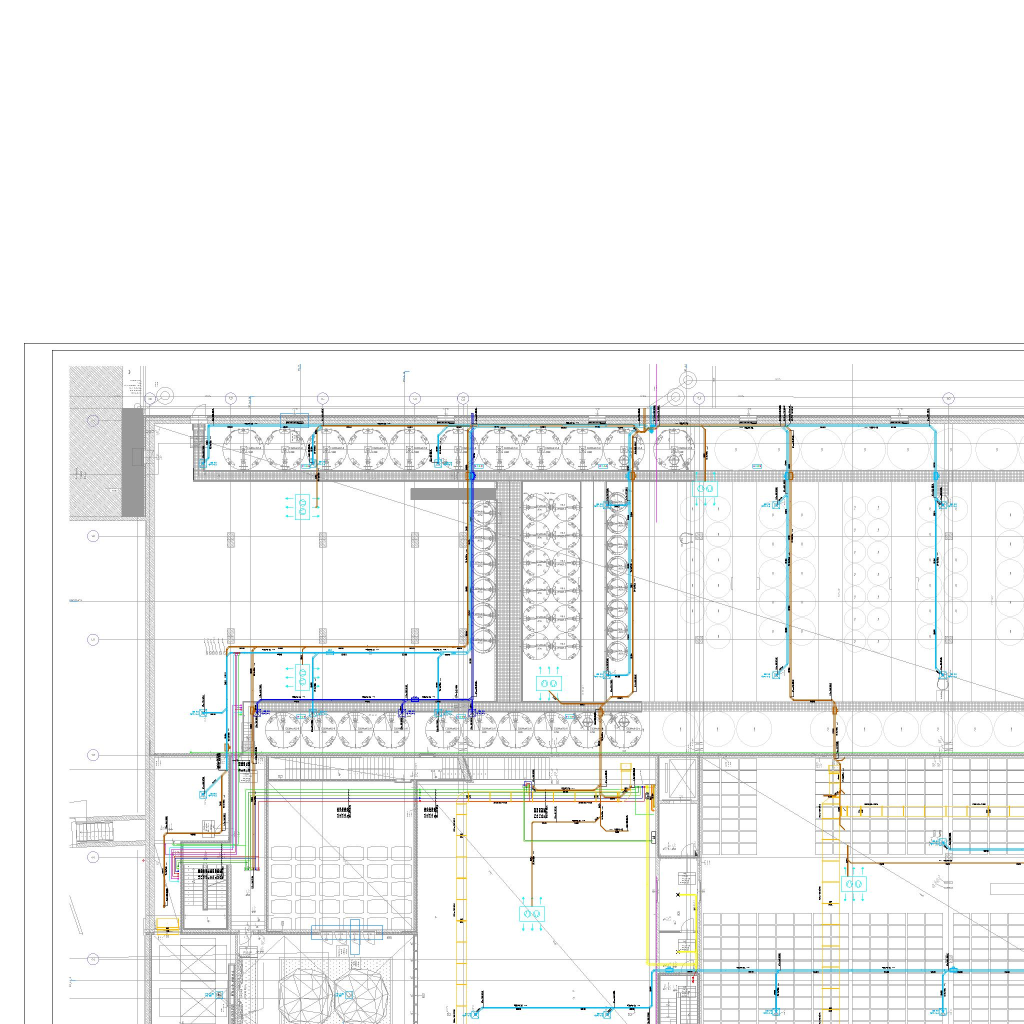This screenshot has height=1024, width=1024.
Task: Click the long green horizontal line across the plan
Action: 600,754
